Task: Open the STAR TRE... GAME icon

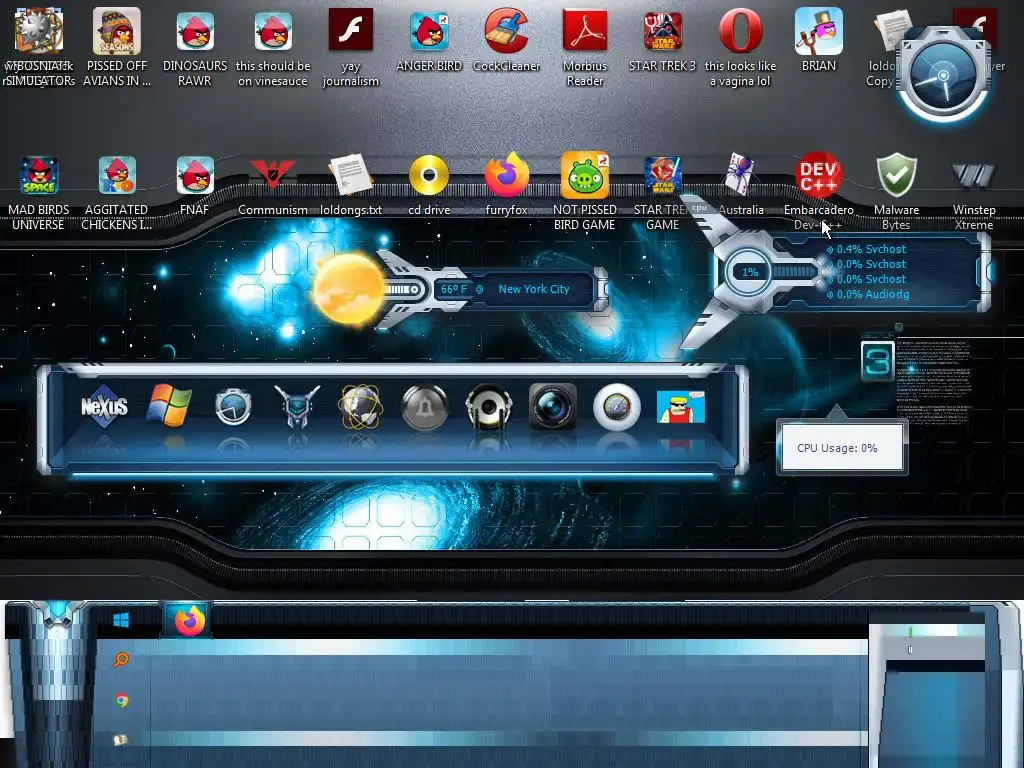Action: [663, 176]
